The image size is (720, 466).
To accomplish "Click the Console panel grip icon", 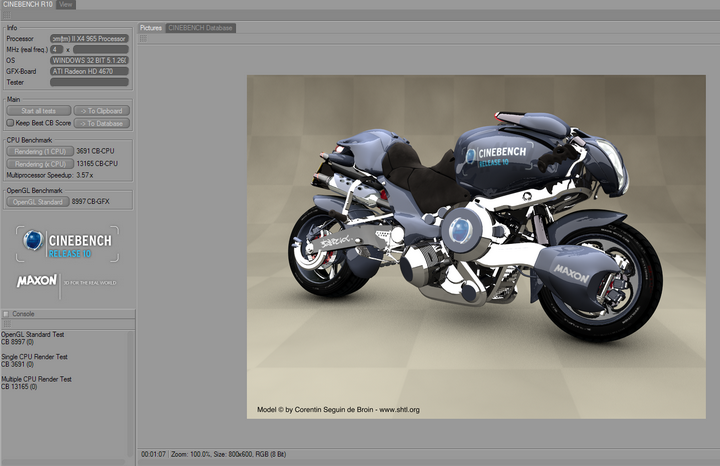I will (7, 324).
